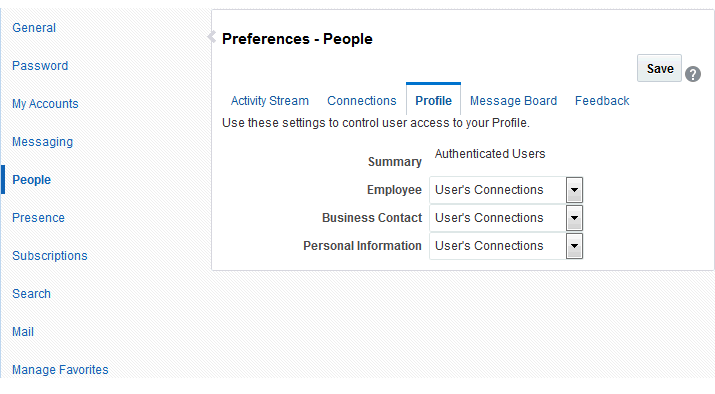Switch to the Activity Stream tab
Viewport: 715px width, 394px height.
pos(269,101)
